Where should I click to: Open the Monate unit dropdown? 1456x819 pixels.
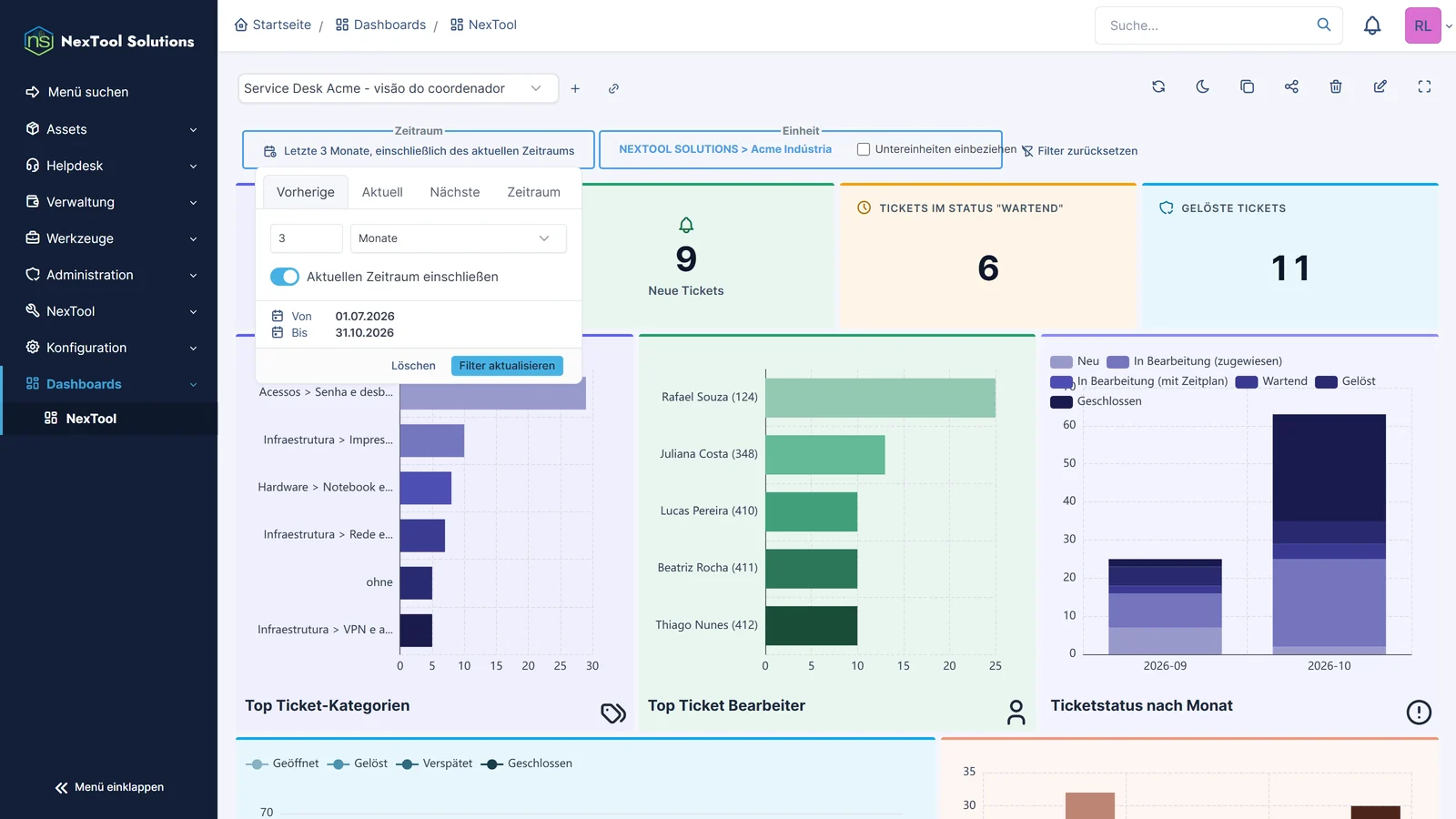tap(458, 238)
